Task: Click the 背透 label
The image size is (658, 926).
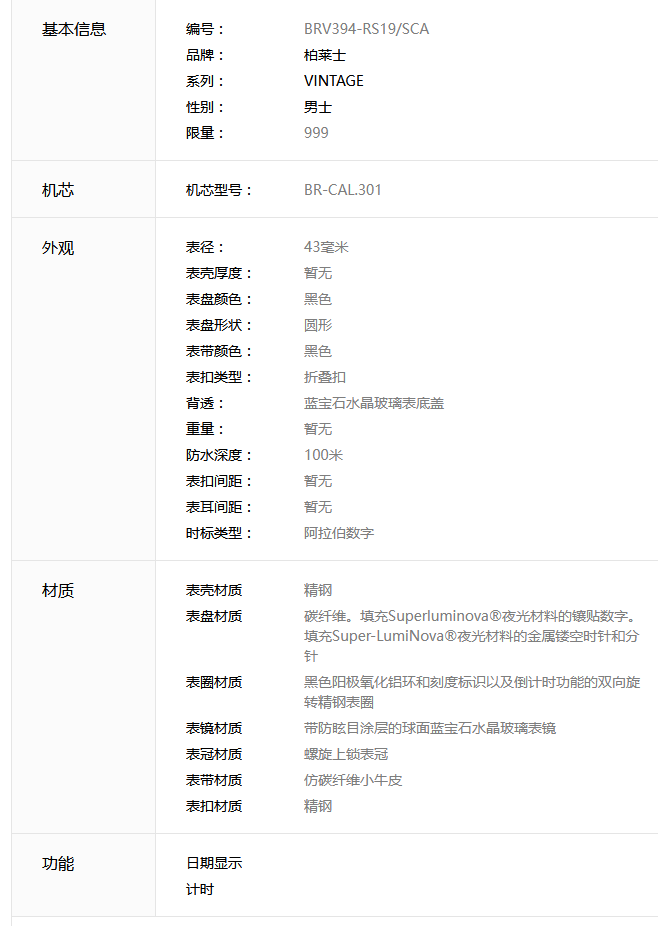Action: point(205,403)
